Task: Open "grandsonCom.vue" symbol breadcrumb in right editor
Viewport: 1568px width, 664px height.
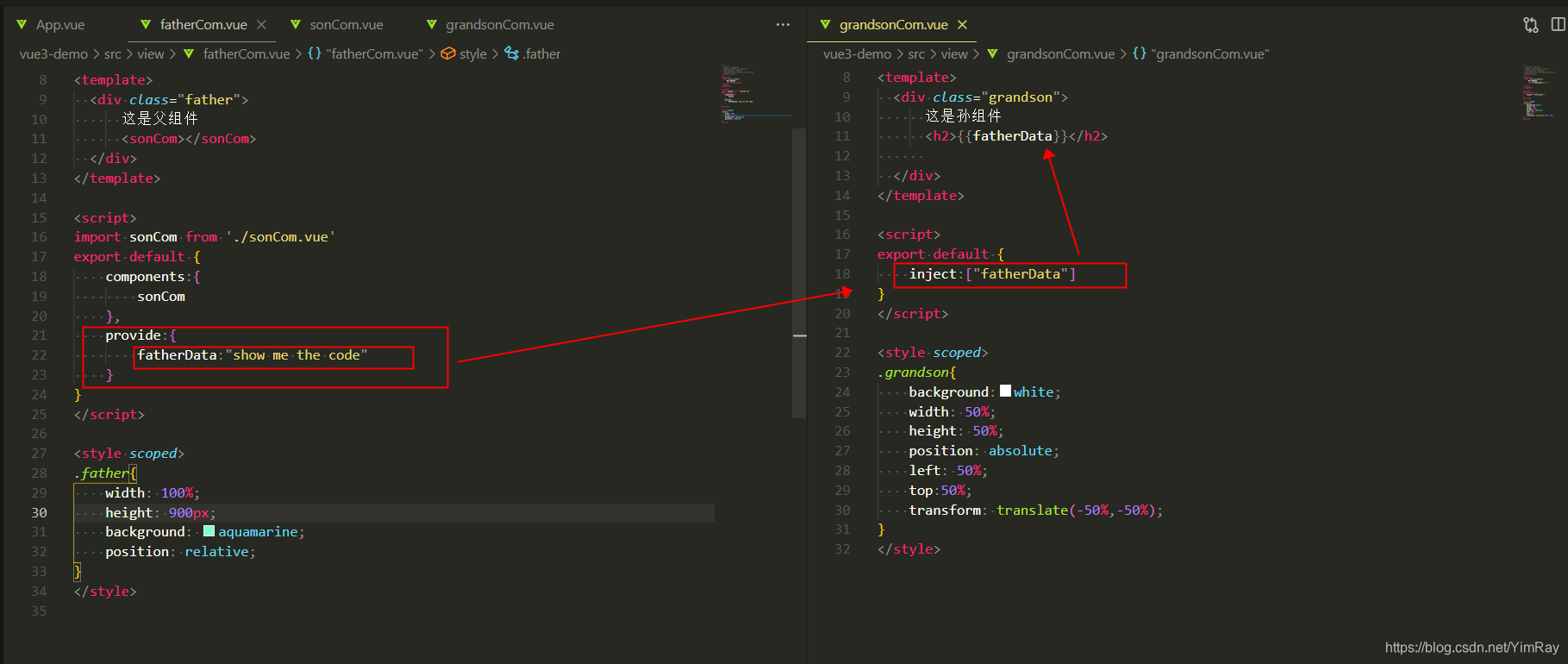Action: (1210, 53)
